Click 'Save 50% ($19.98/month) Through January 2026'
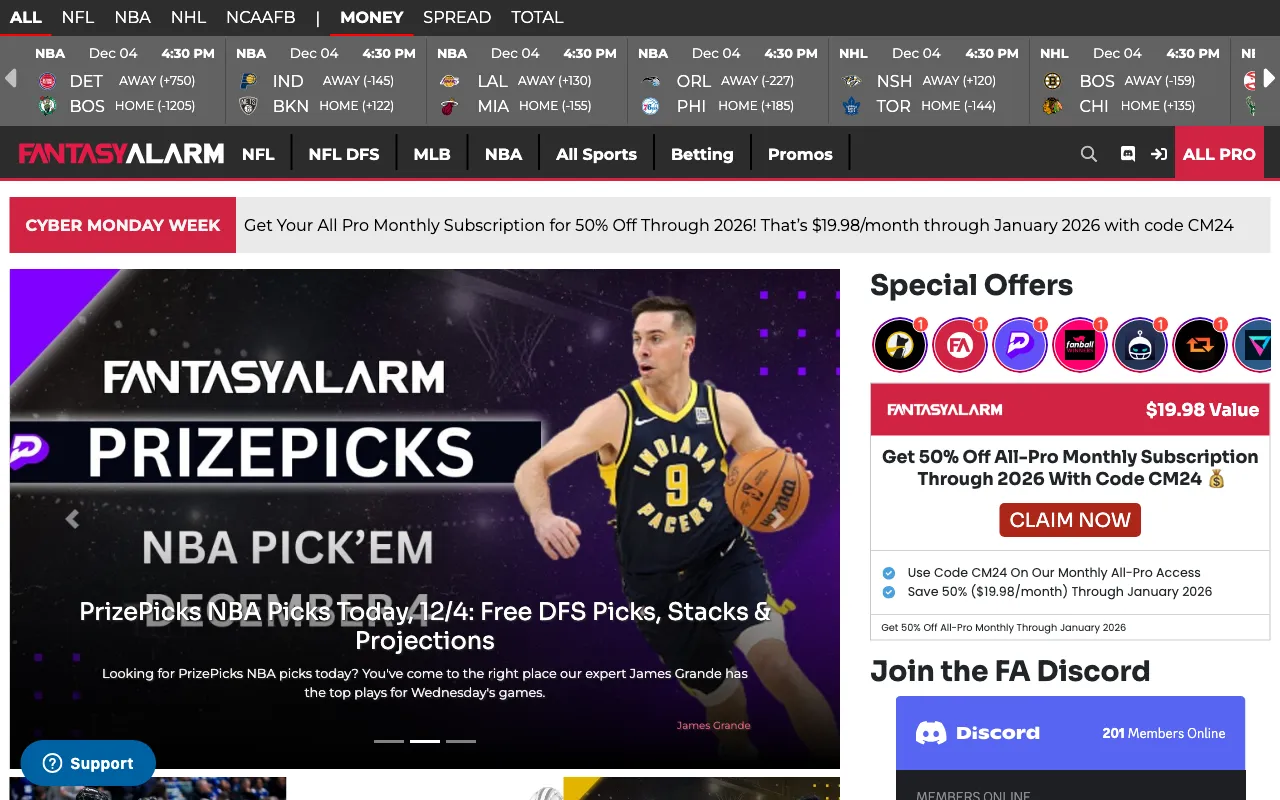This screenshot has height=800, width=1280. click(x=1059, y=592)
